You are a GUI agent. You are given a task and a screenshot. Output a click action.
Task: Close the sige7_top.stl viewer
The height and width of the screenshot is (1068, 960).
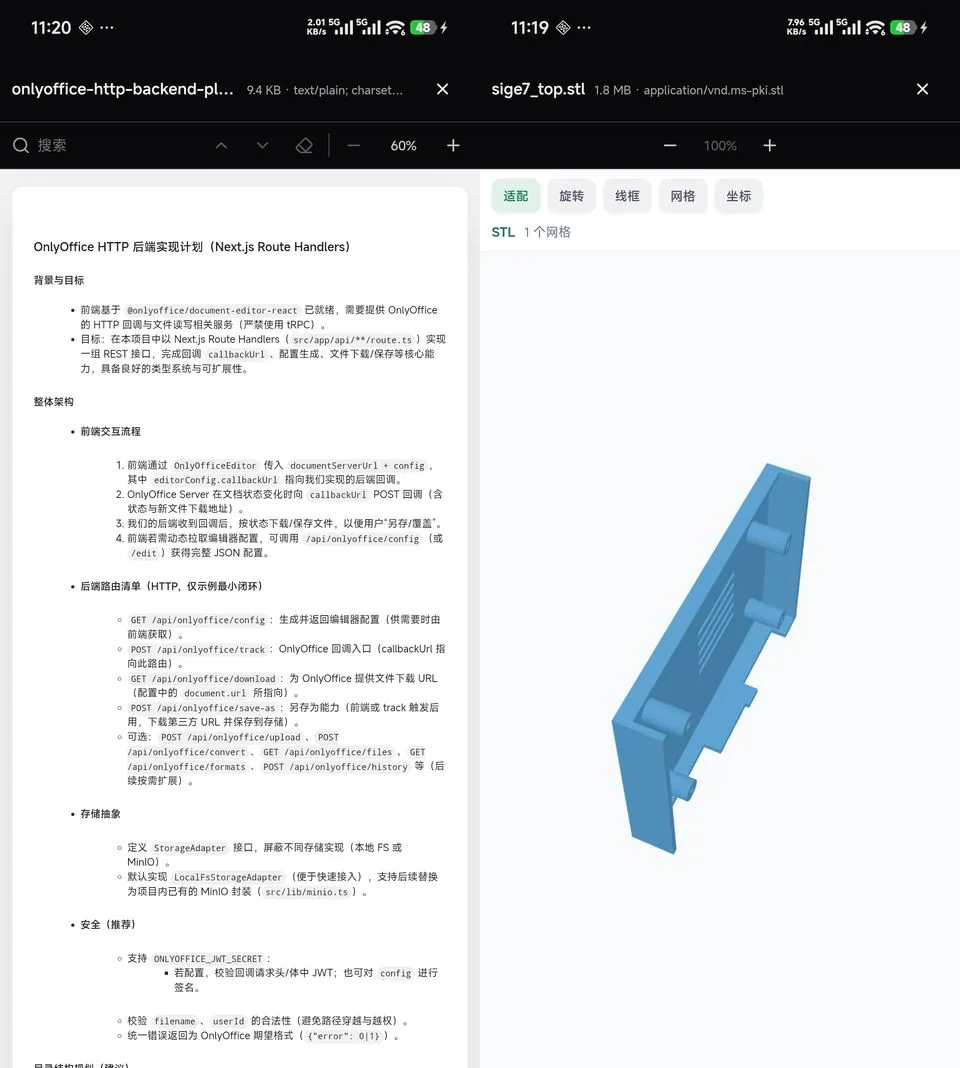click(922, 89)
